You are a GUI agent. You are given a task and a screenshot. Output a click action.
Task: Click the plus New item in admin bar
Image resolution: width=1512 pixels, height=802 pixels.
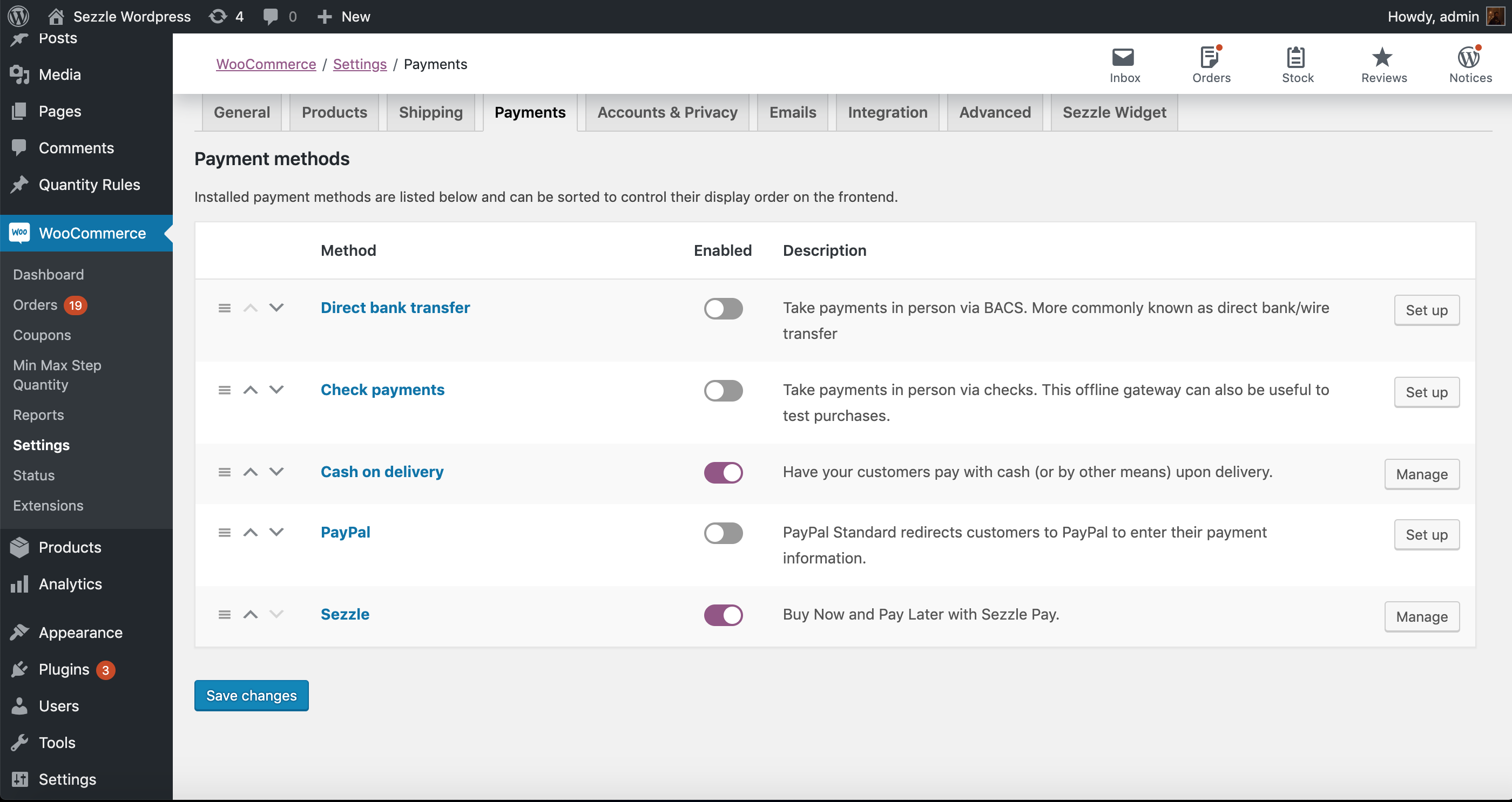[344, 16]
